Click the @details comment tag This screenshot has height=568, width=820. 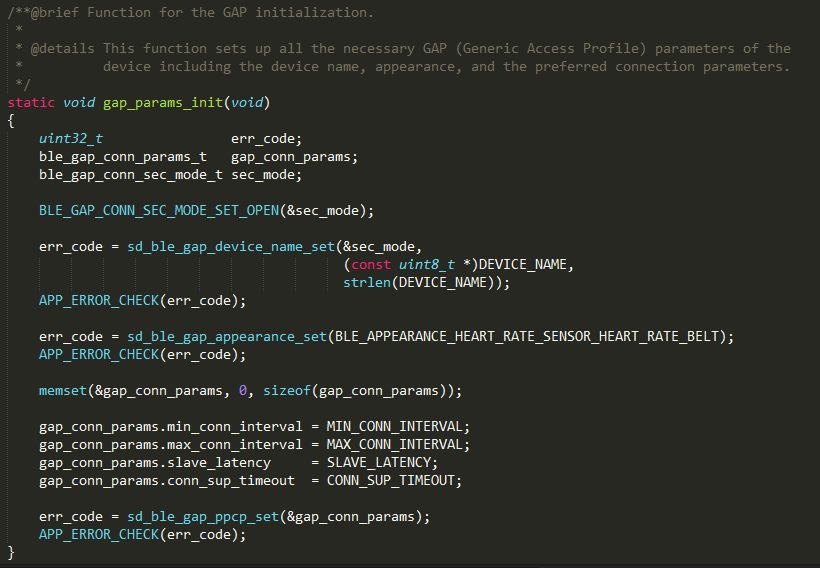point(63,49)
